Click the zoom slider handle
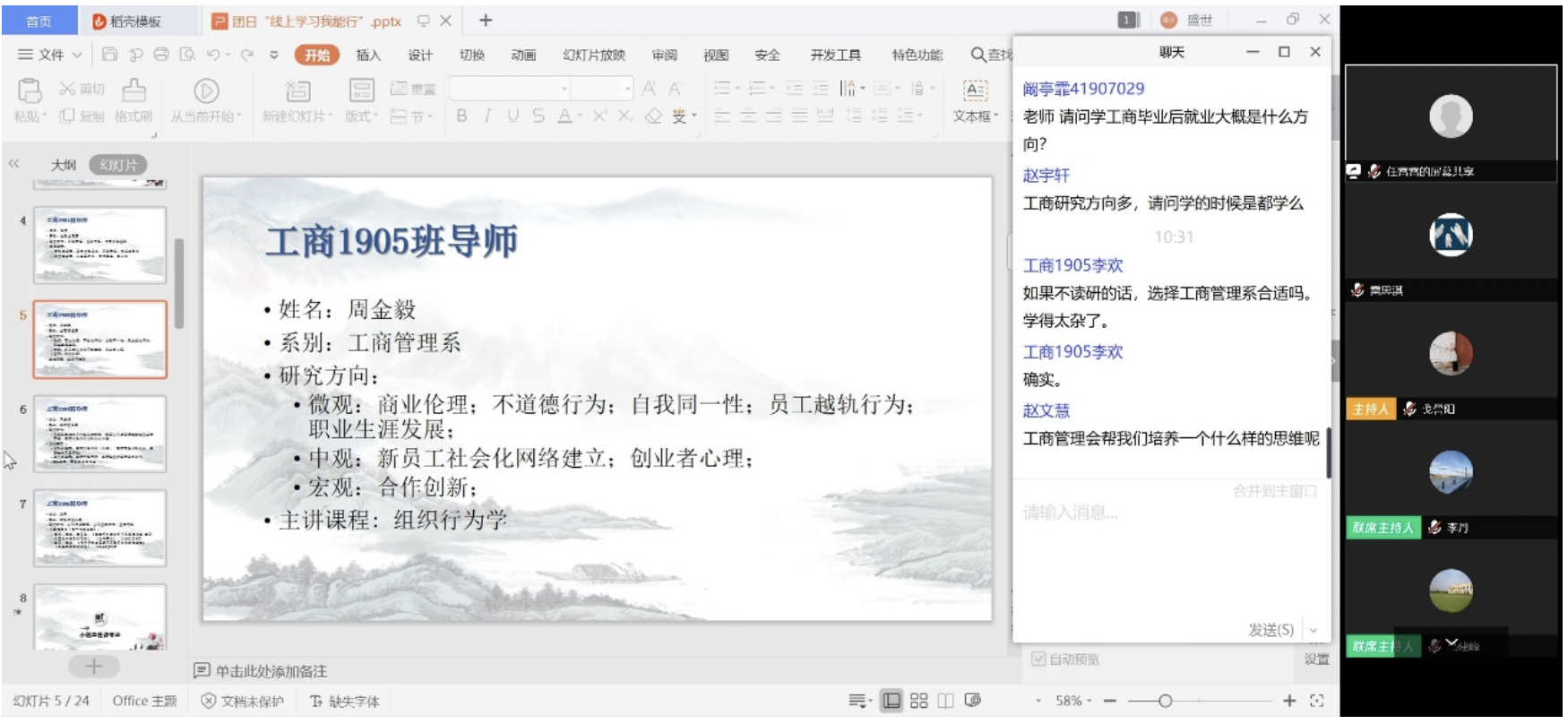The width and height of the screenshot is (1568, 724). pyautogui.click(x=1165, y=701)
